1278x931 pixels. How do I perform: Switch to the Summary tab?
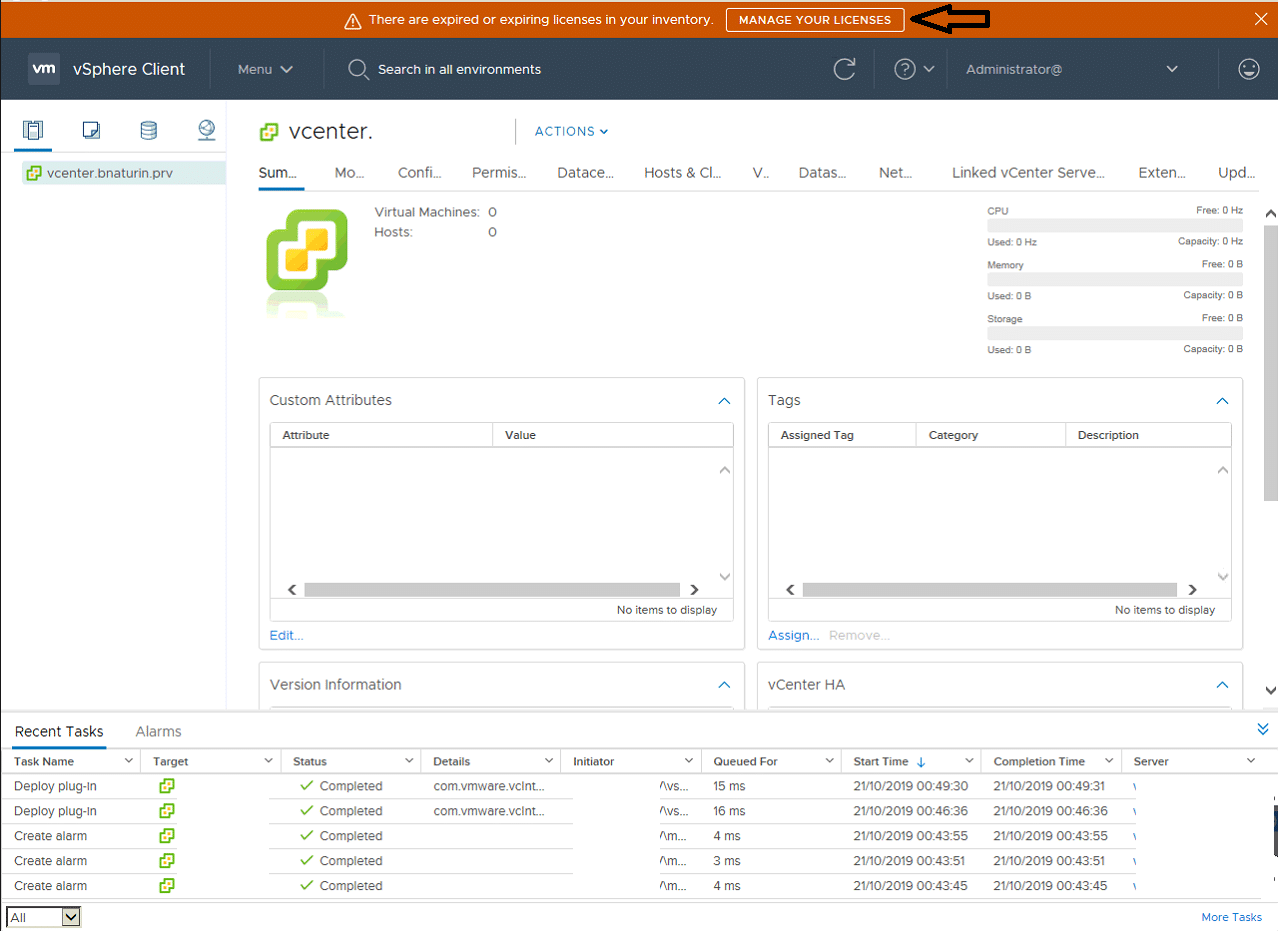pyautogui.click(x=278, y=172)
